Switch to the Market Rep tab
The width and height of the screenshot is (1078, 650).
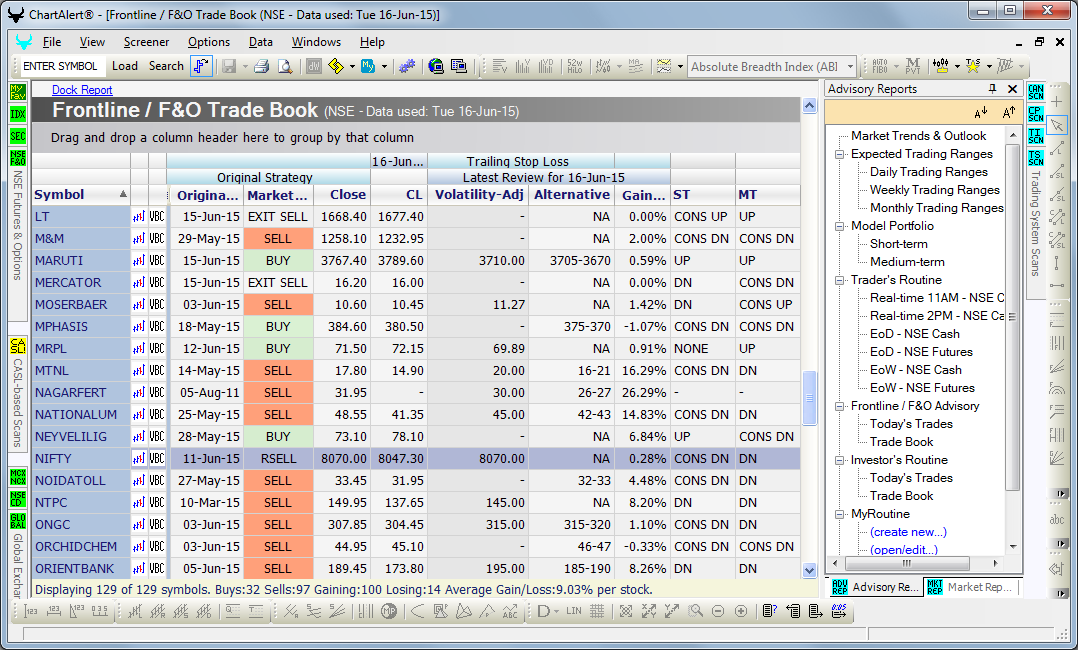[971, 587]
